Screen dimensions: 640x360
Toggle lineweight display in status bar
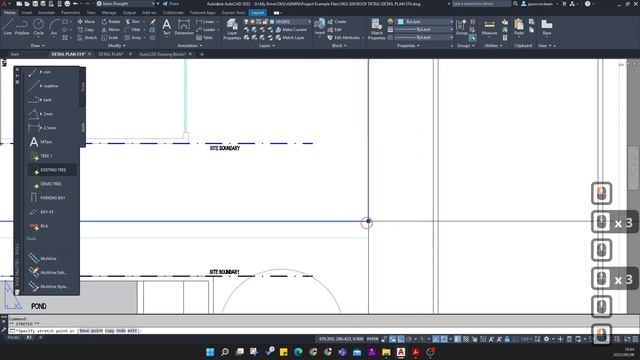point(457,339)
